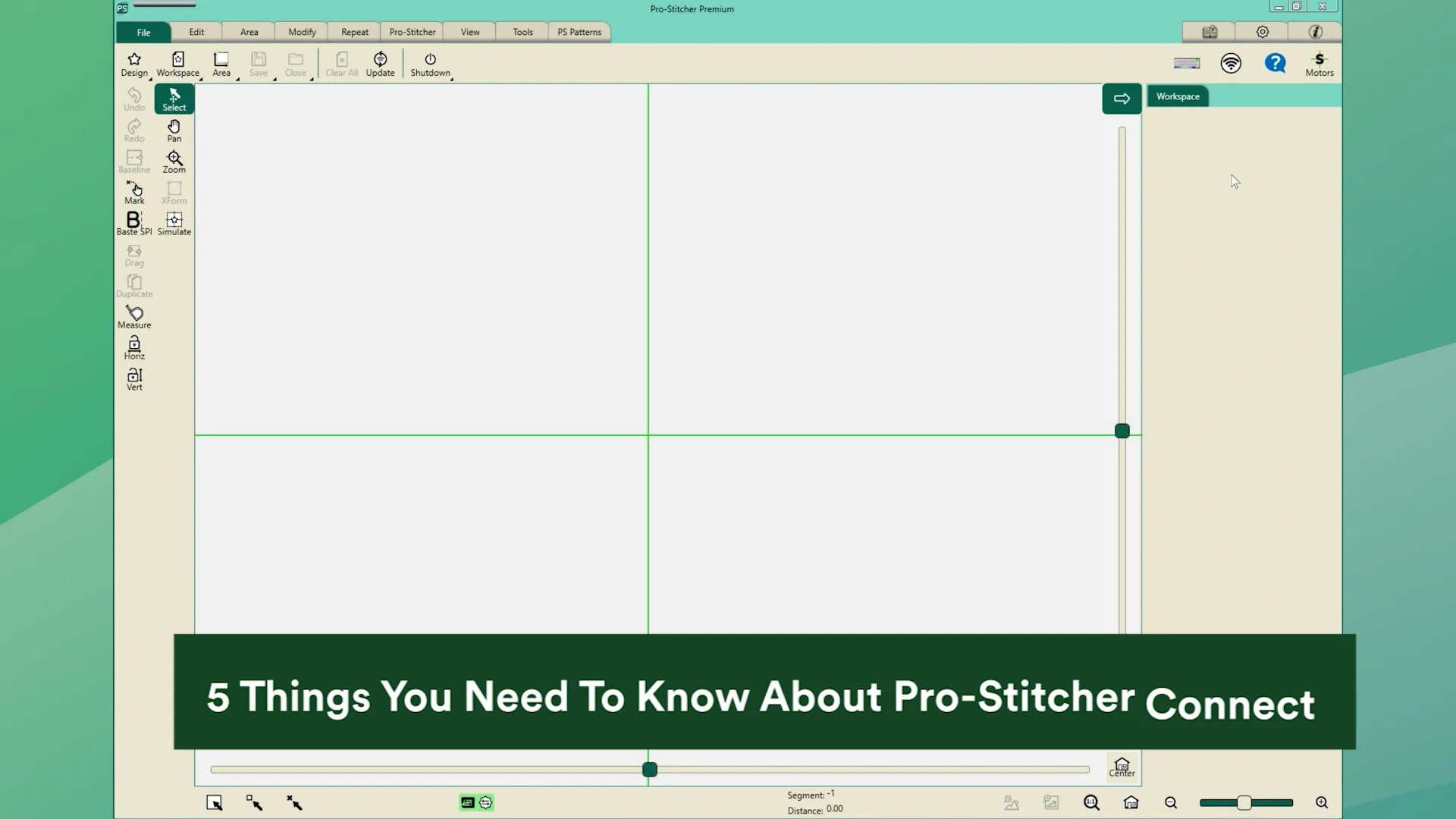Start the Simulate tool
This screenshot has width=1456, height=819.
click(x=174, y=224)
